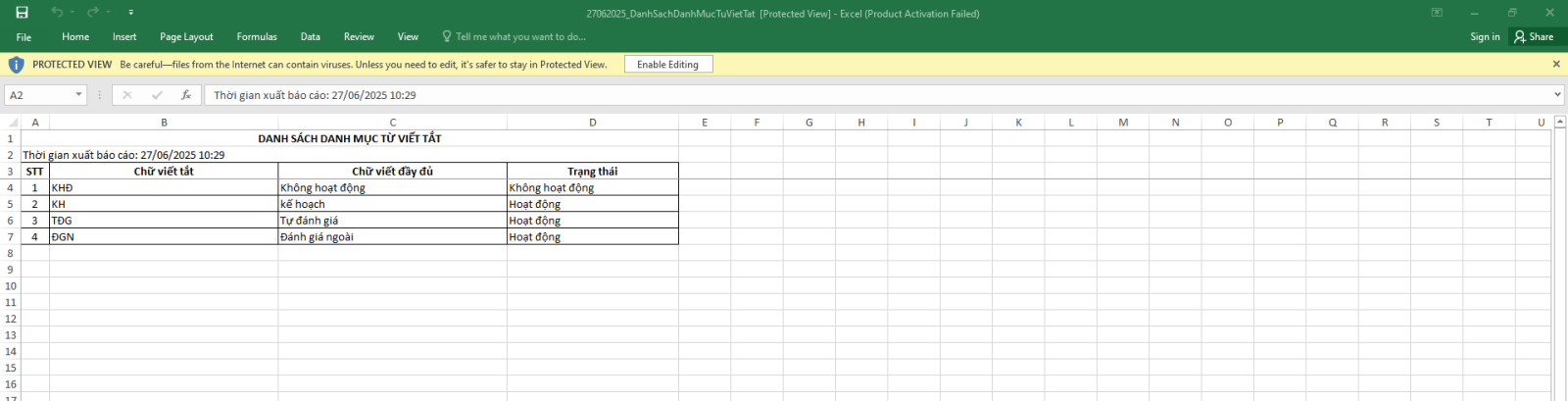
Task: Click the Tell me search box
Action: pos(520,37)
